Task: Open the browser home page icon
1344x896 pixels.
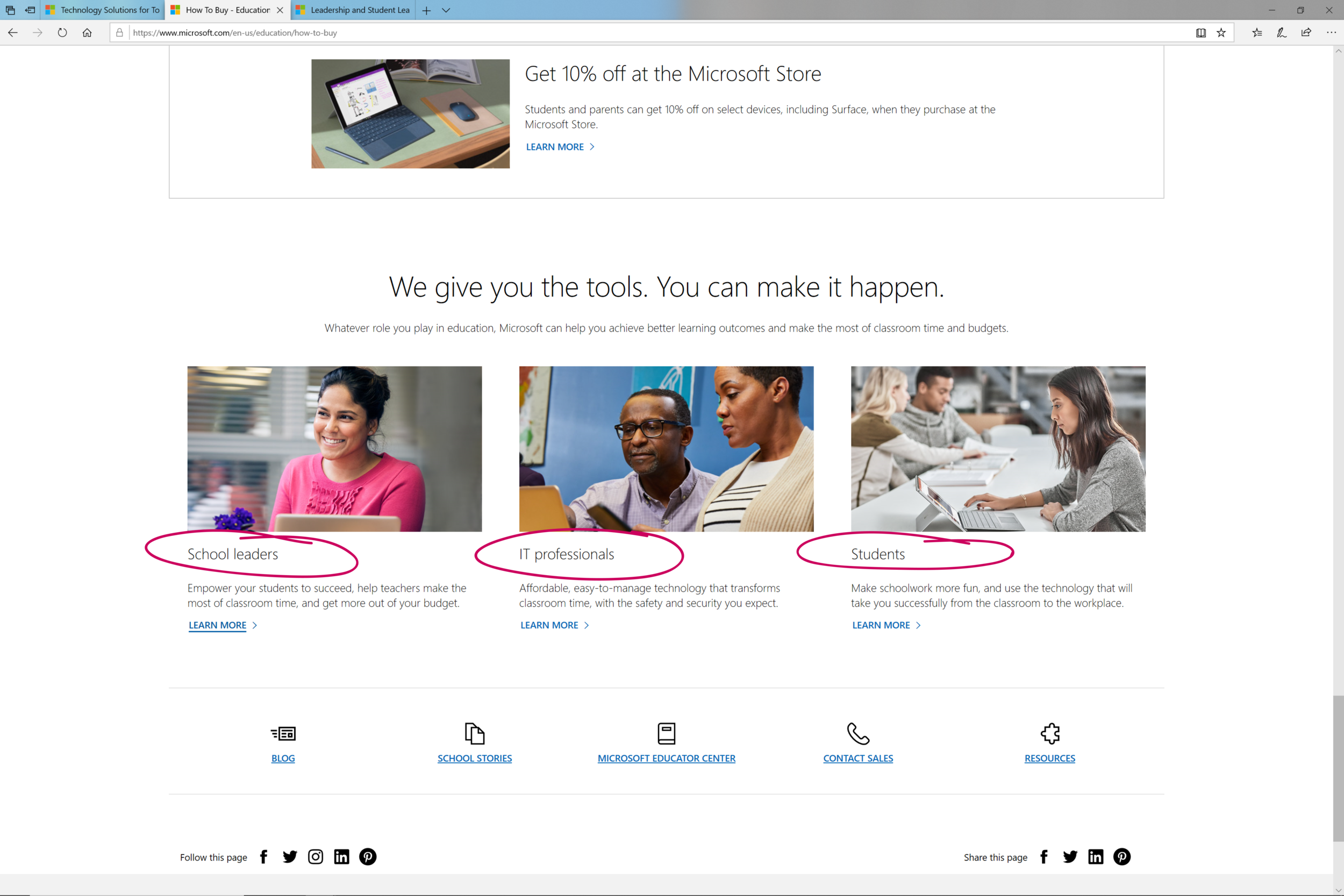Action: (87, 33)
